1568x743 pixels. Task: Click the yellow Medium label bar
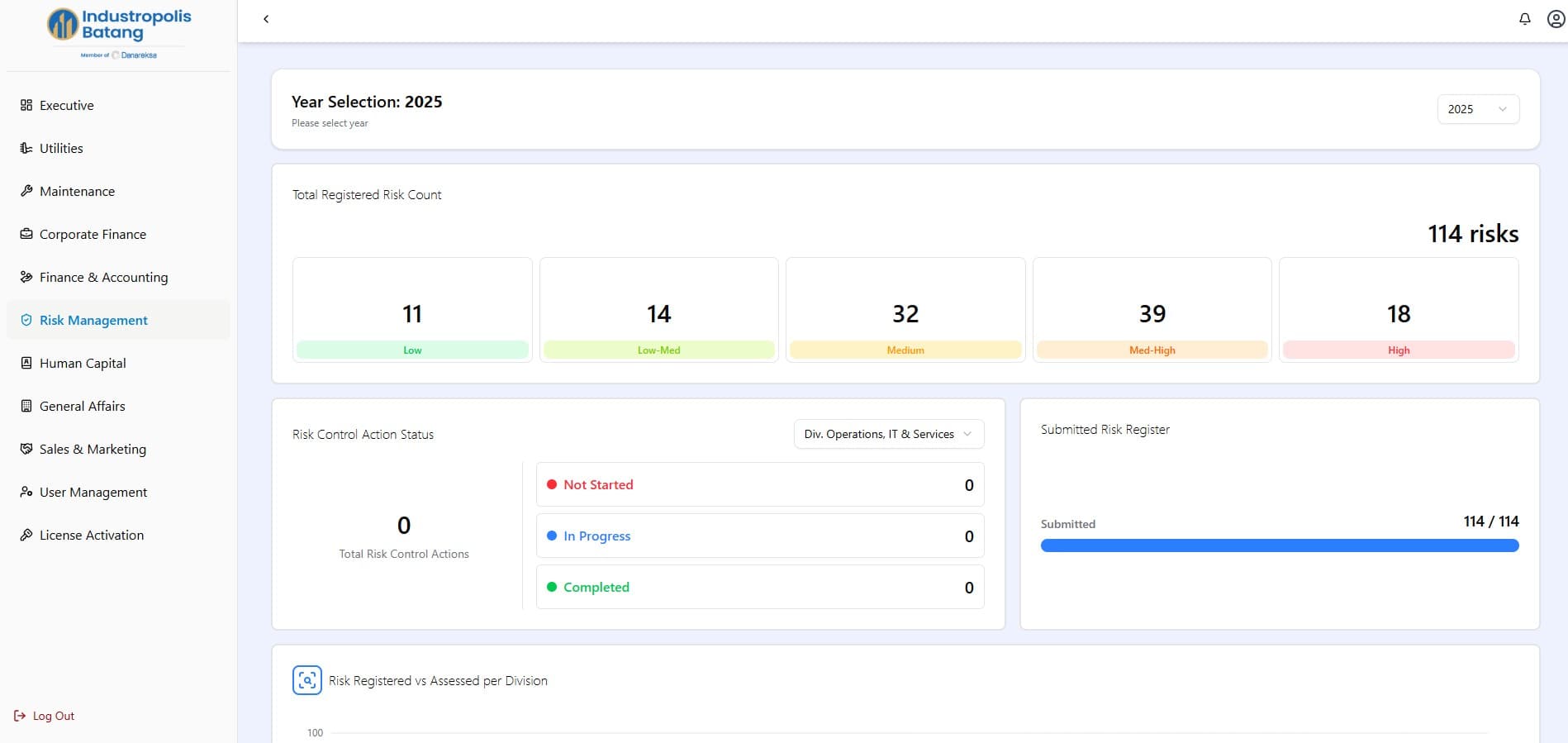pos(905,350)
